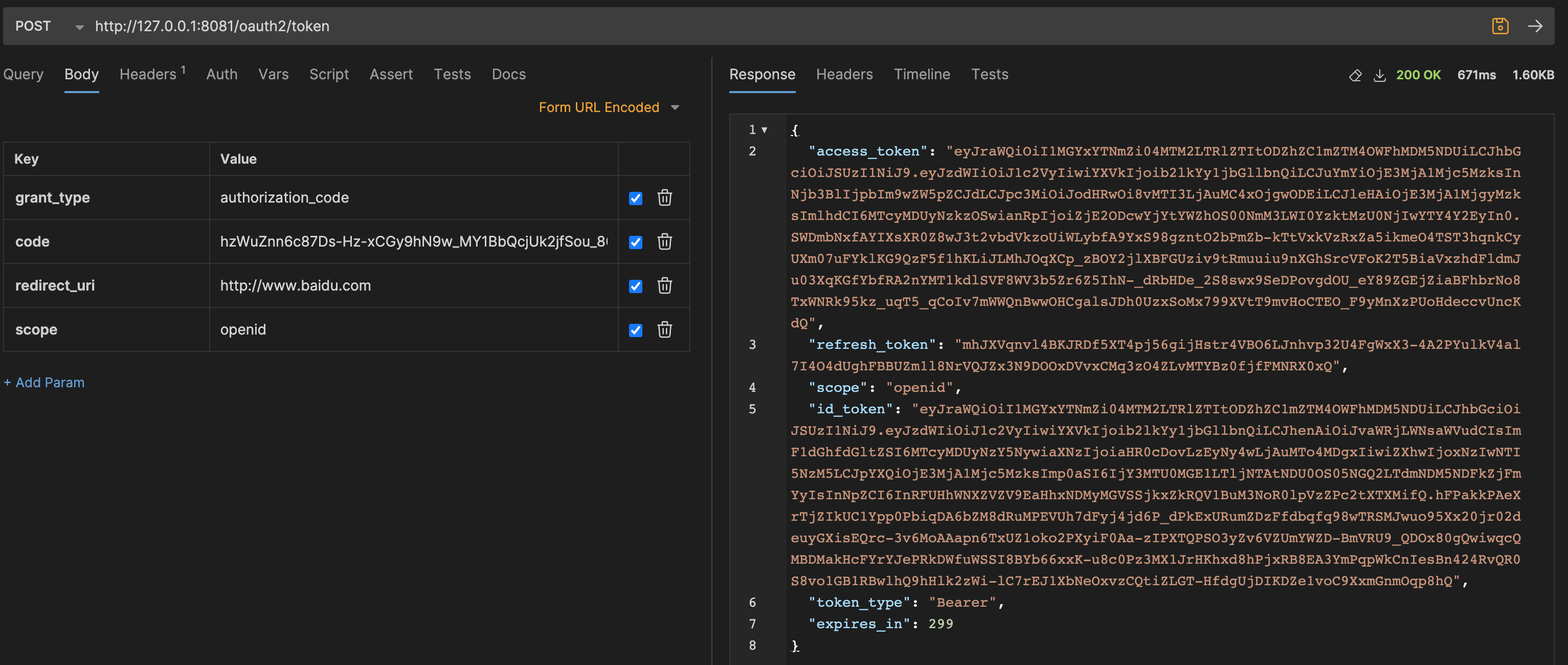Click Add Param button to add parameter
The height and width of the screenshot is (665, 1568).
44,381
